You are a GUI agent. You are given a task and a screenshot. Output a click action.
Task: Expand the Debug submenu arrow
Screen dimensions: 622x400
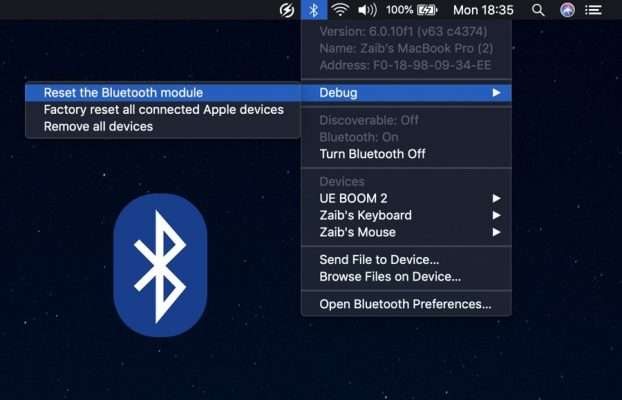(496, 93)
